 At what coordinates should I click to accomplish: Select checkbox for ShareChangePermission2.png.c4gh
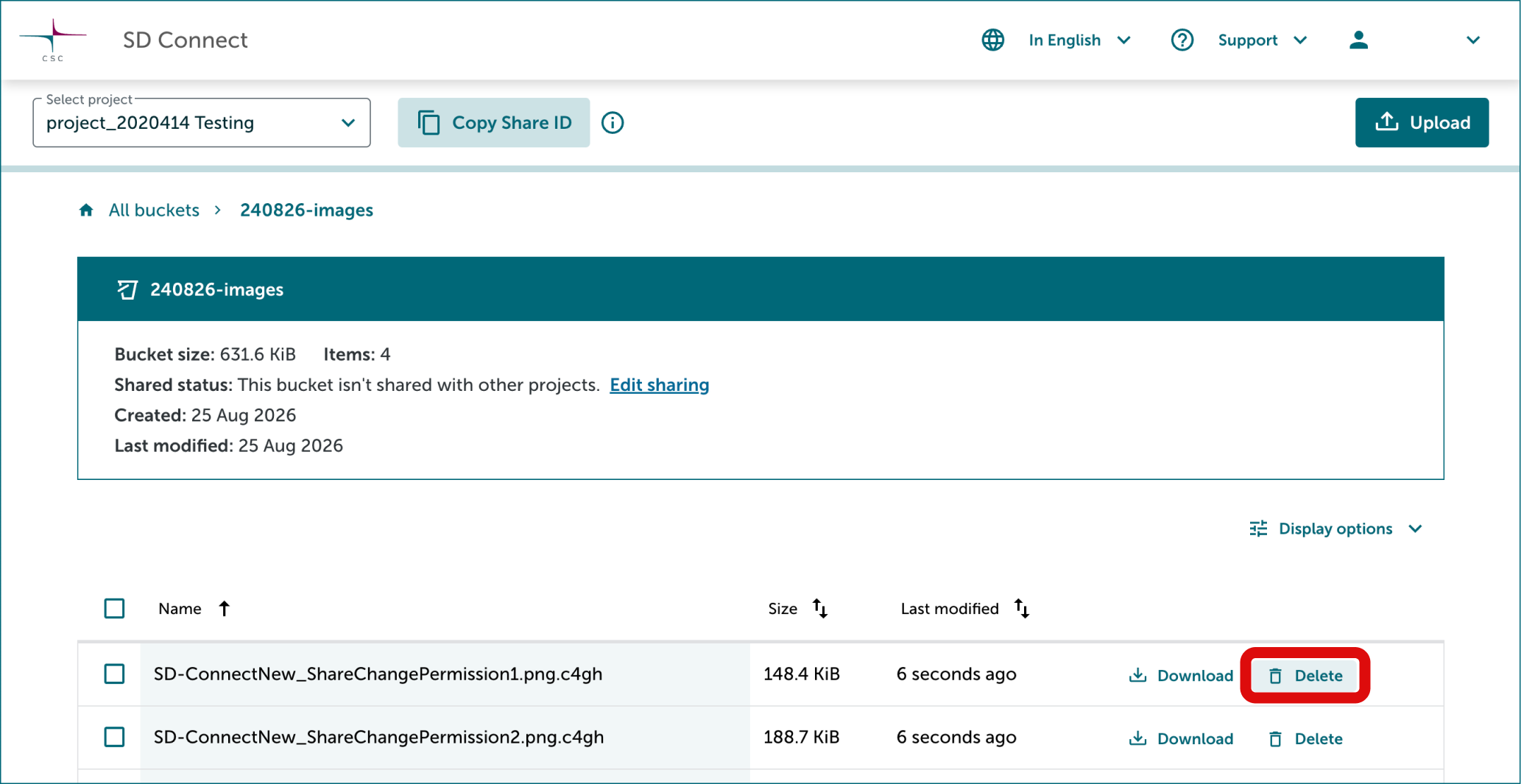pyautogui.click(x=114, y=737)
